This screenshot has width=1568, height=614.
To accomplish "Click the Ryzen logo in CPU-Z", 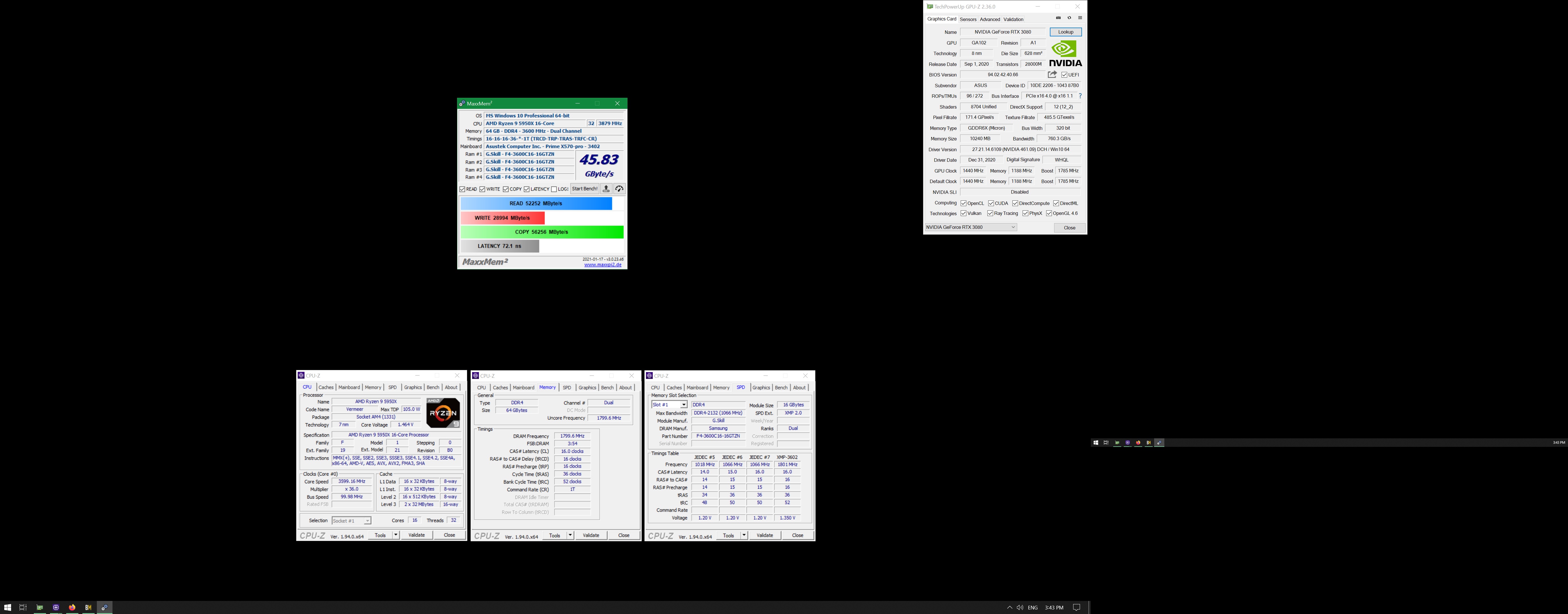I will [443, 413].
